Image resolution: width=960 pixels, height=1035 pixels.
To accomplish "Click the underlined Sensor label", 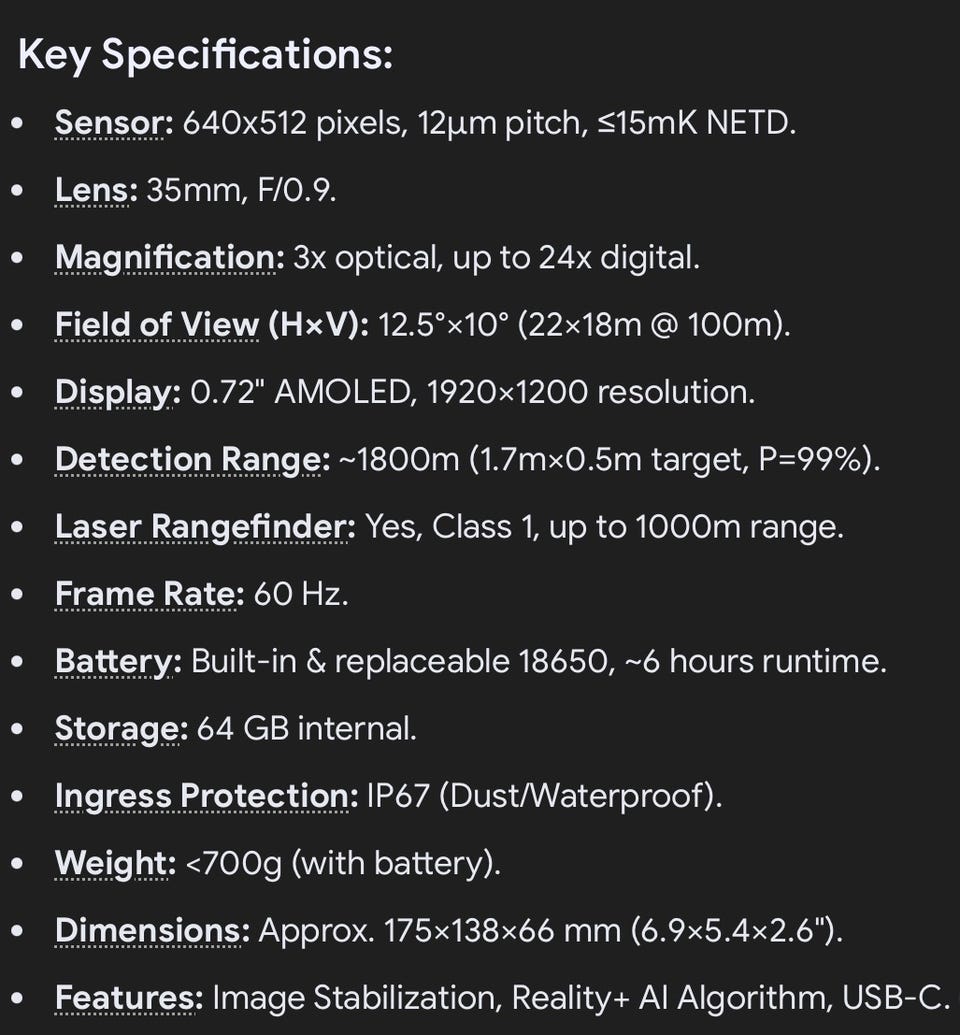I will click(x=114, y=123).
